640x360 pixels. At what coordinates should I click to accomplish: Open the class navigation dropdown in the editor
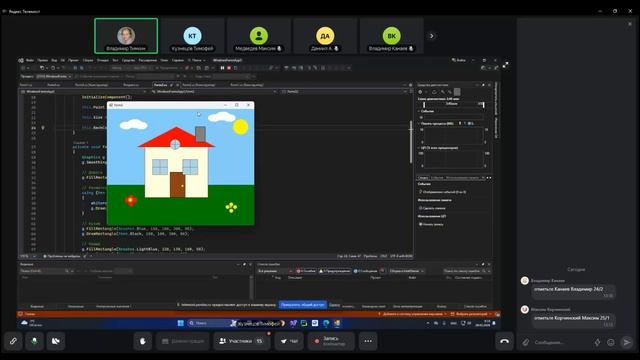214,92
